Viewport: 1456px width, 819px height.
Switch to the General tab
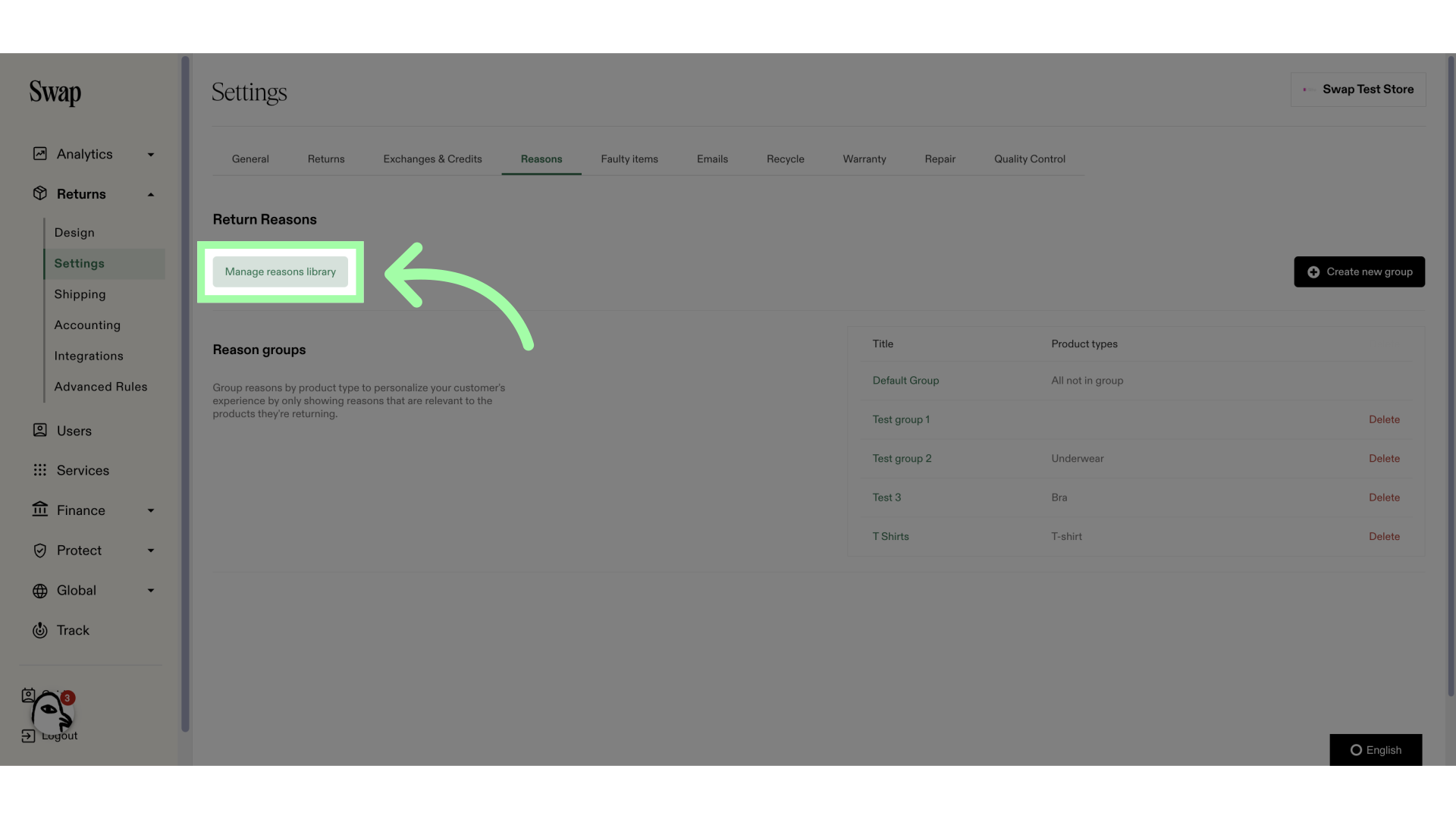tap(250, 159)
